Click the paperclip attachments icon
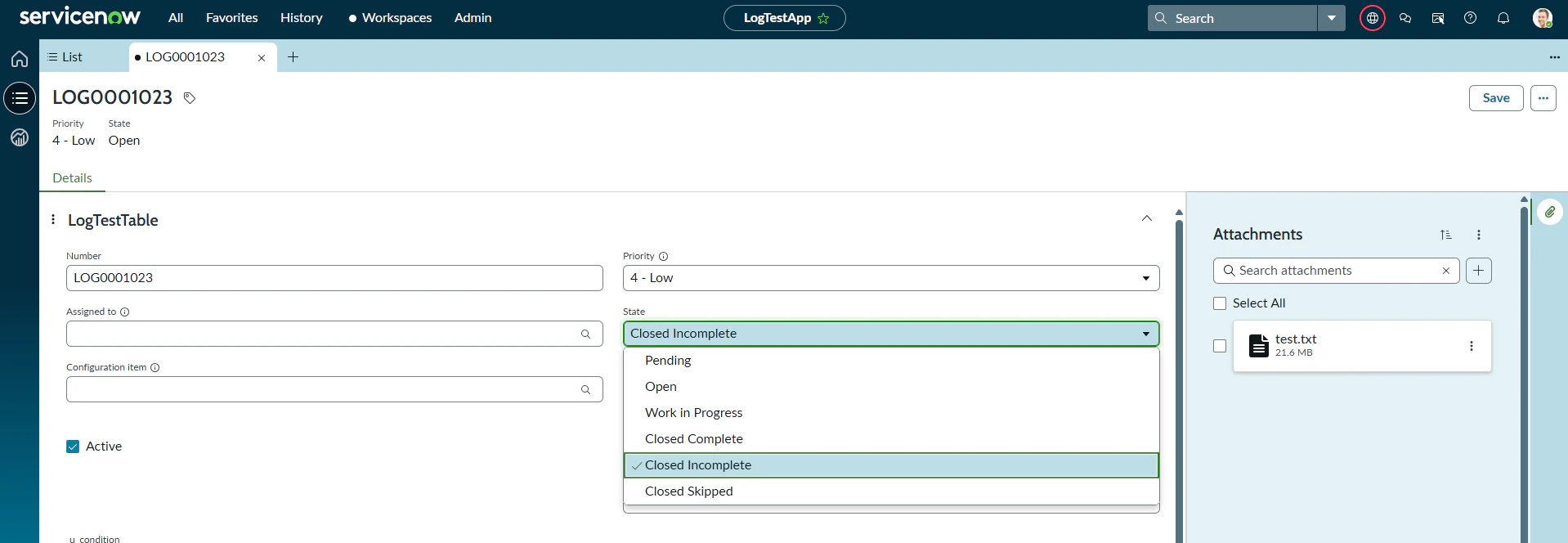The height and width of the screenshot is (543, 1568). [x=1549, y=213]
